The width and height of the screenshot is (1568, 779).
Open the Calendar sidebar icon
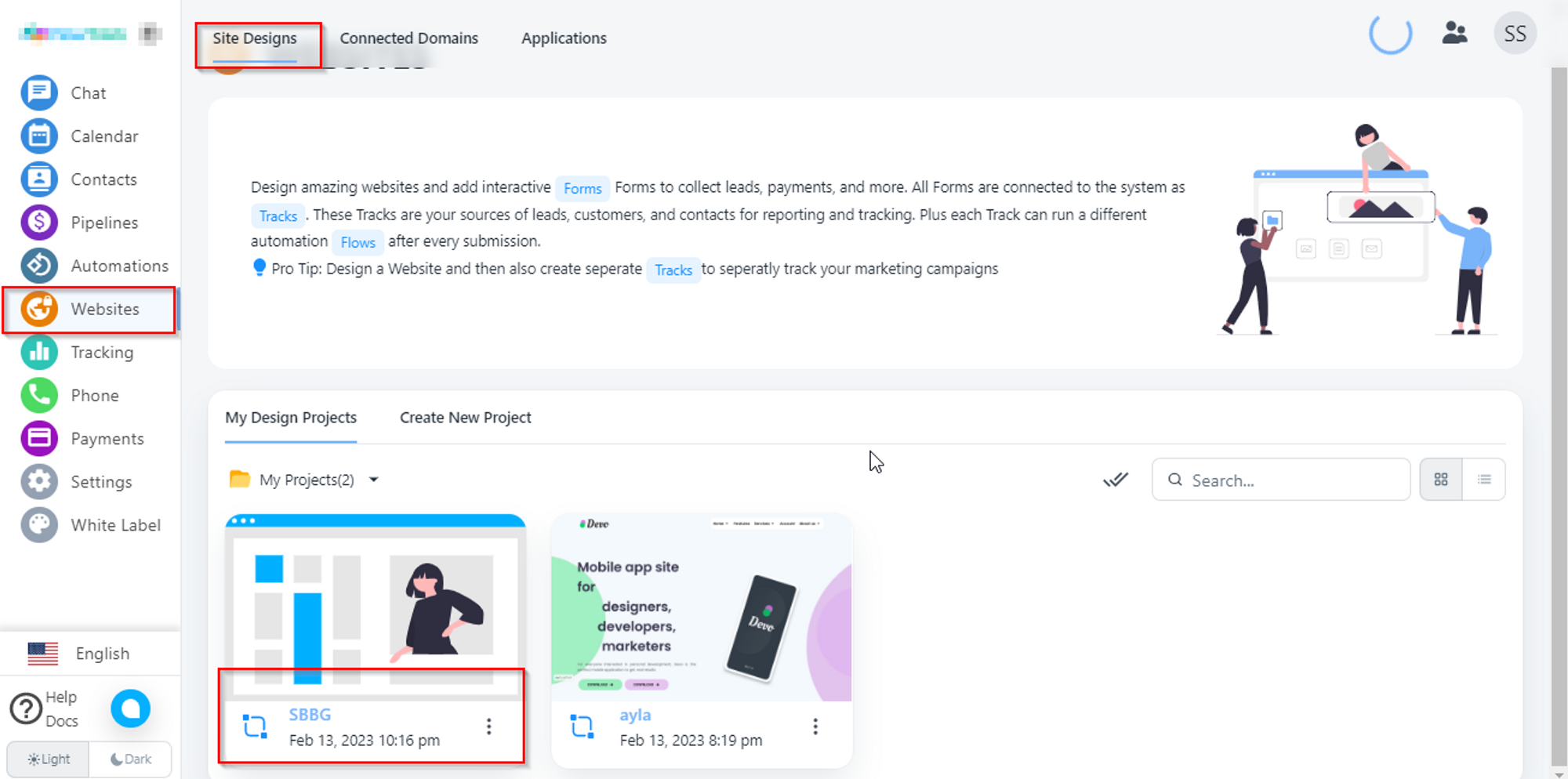[x=39, y=136]
